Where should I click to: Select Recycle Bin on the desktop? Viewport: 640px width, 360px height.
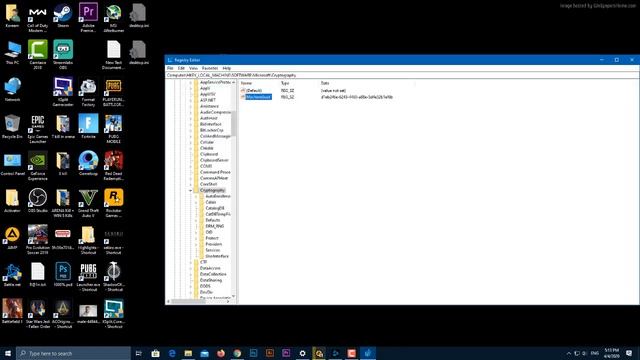(x=12, y=127)
